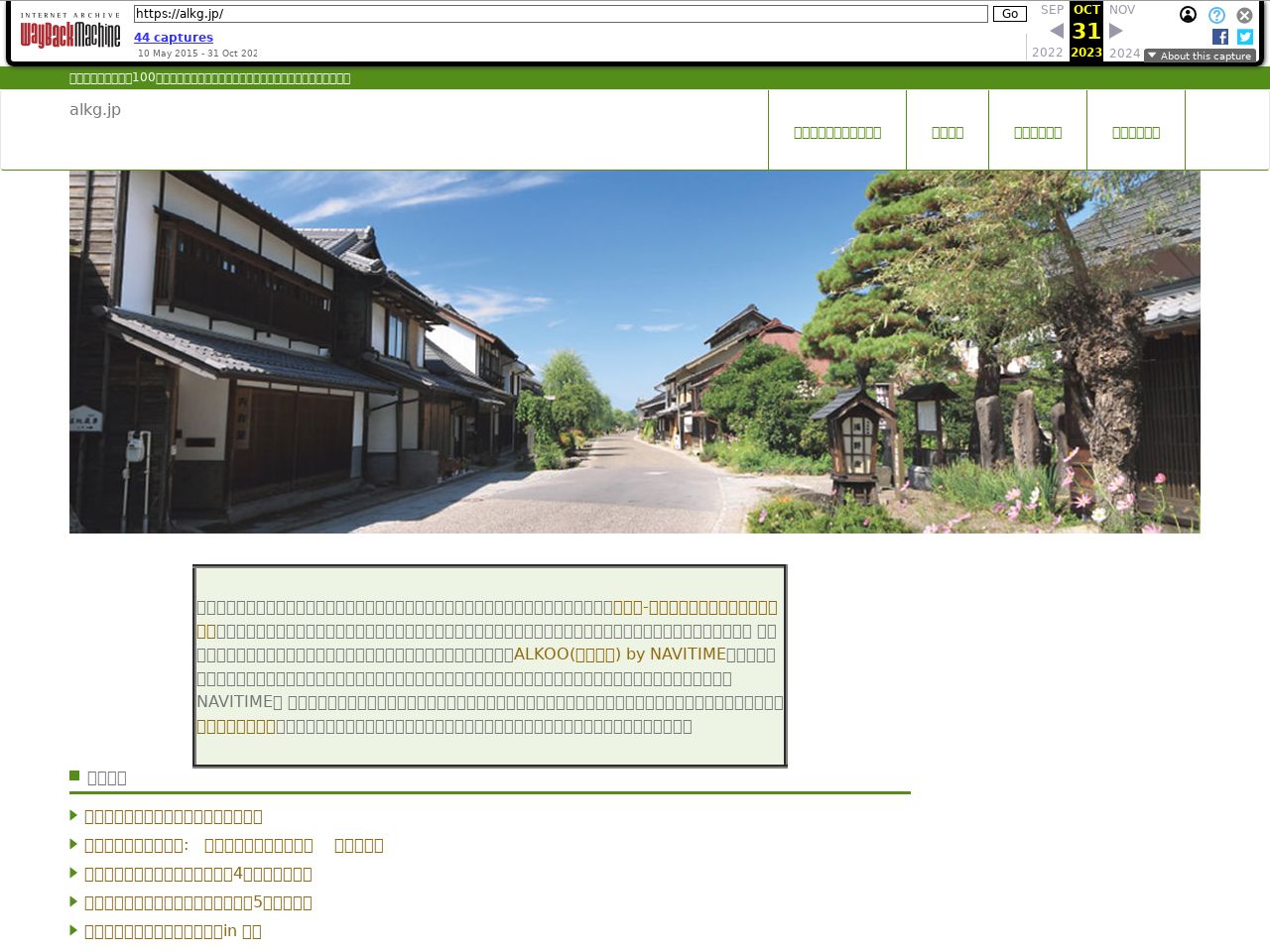Open the news item containing the number 5
Viewport: 1270px width, 952px height.
point(198,902)
